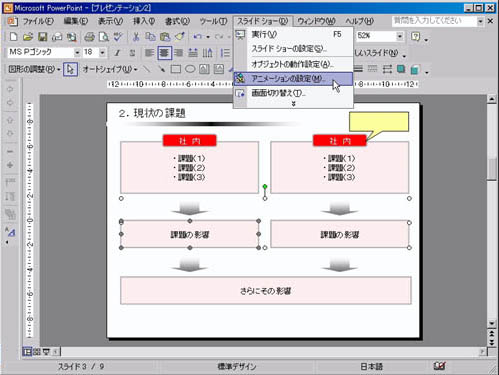Choose 画面切り替え menu item

293,93
